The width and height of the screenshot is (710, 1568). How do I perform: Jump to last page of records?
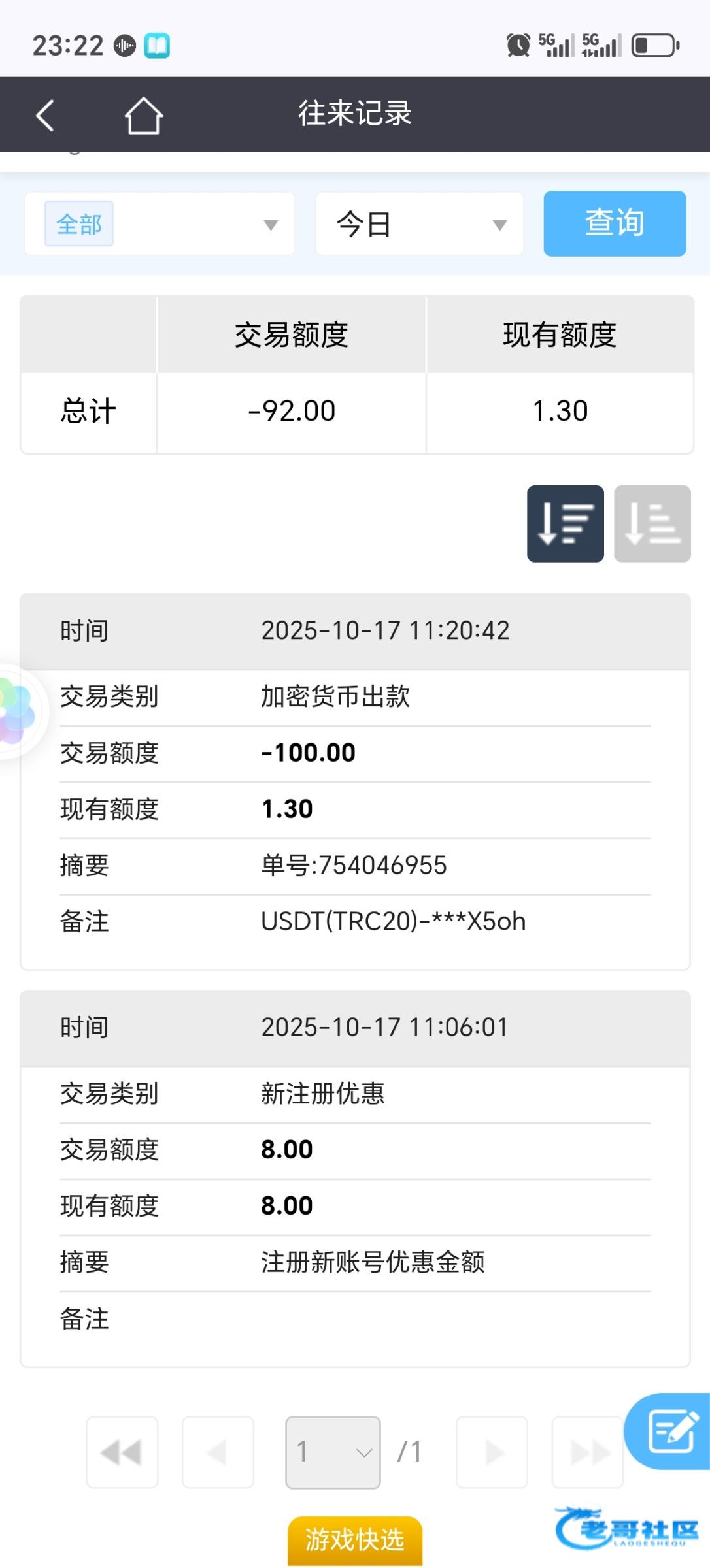[x=587, y=1452]
